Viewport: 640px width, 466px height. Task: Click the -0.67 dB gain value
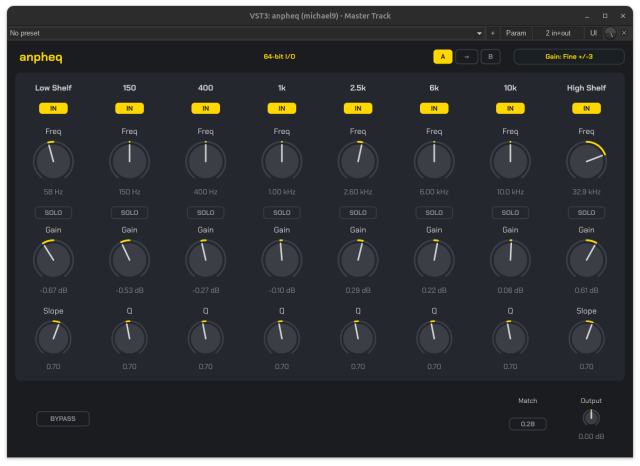[x=53, y=291]
